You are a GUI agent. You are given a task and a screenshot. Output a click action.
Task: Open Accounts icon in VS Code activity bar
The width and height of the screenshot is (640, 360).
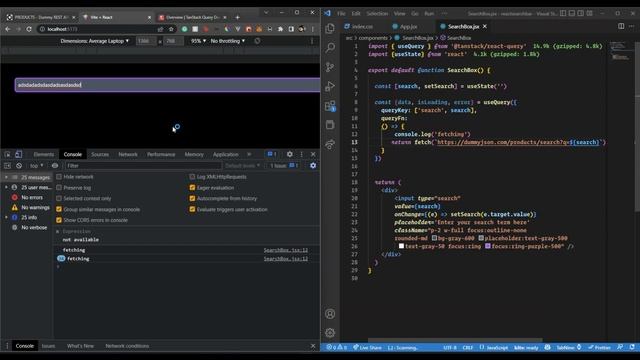(x=330, y=314)
